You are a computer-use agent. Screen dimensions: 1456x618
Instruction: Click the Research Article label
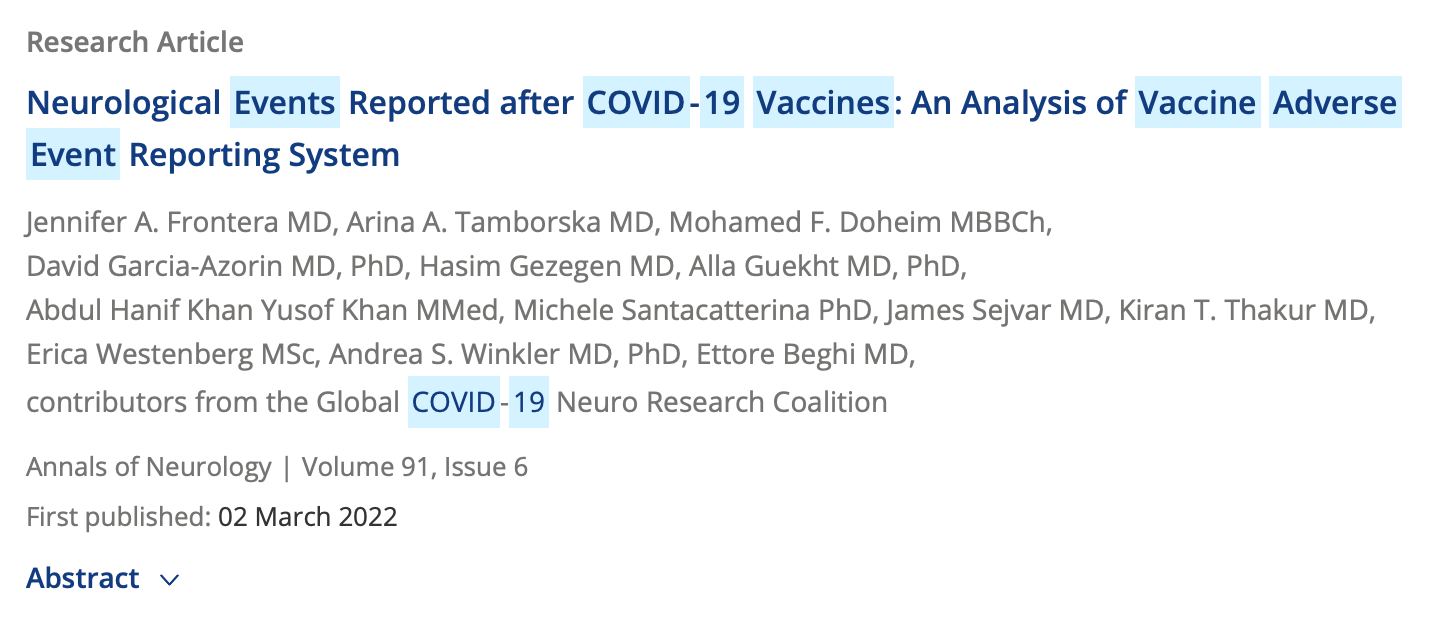tap(135, 43)
